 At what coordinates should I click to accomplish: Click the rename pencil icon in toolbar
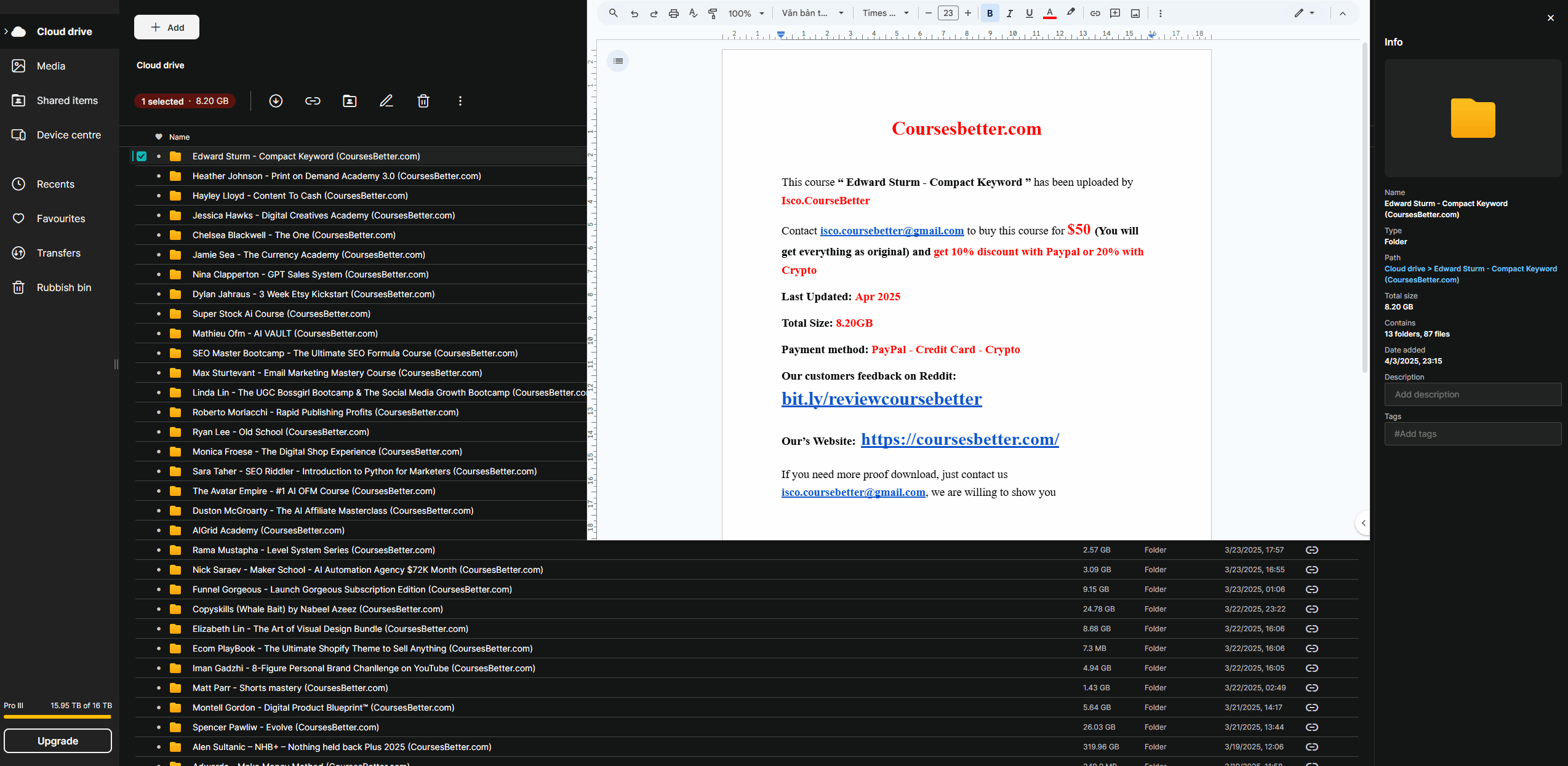386,101
